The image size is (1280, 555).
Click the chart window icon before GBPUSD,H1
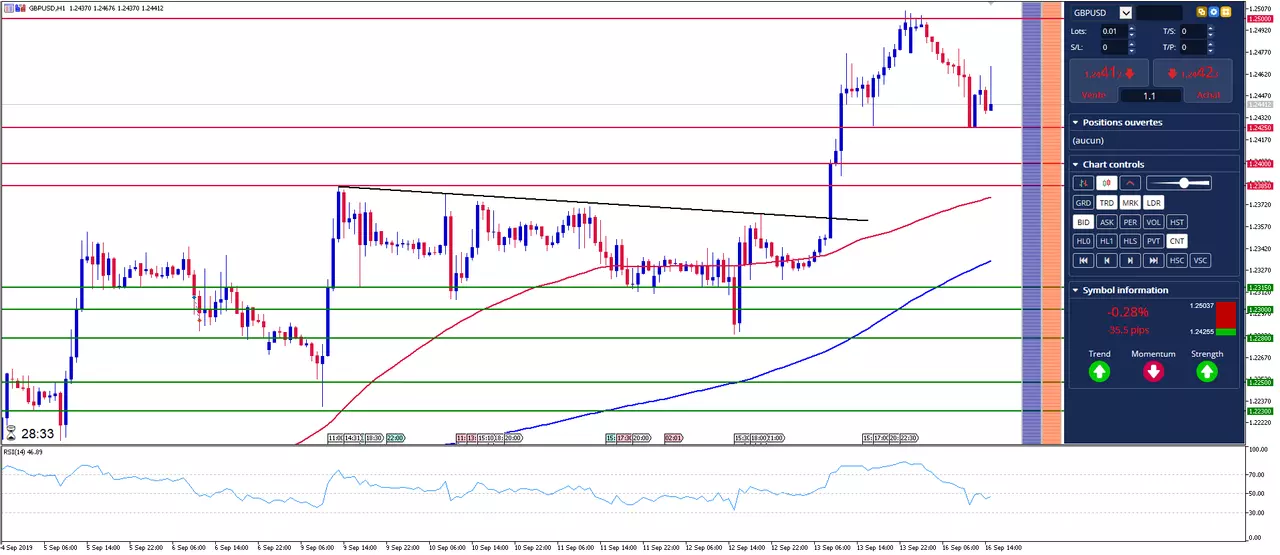(x=7, y=8)
